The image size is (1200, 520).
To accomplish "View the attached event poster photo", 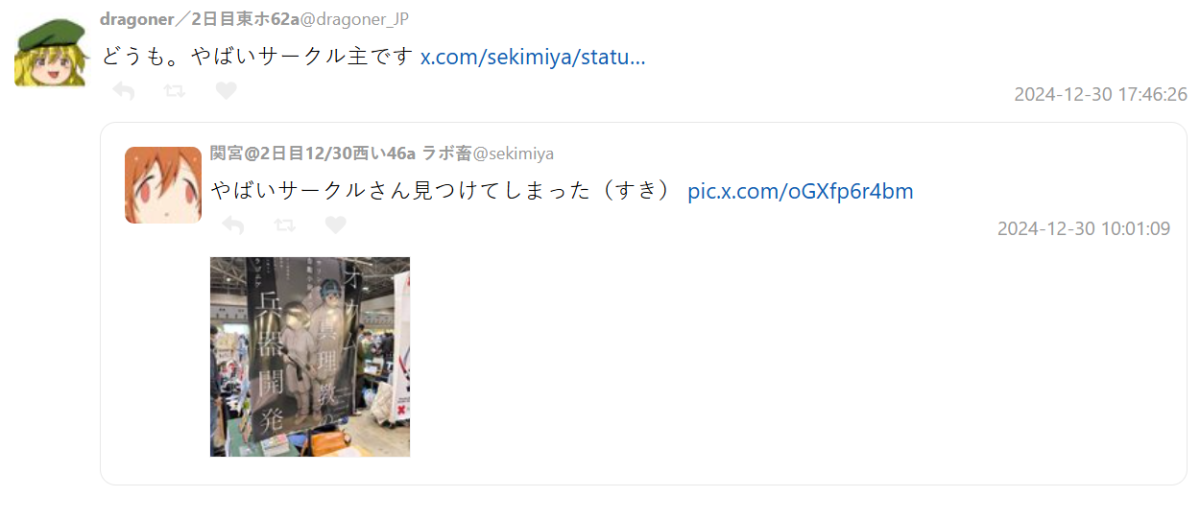I will (x=310, y=357).
